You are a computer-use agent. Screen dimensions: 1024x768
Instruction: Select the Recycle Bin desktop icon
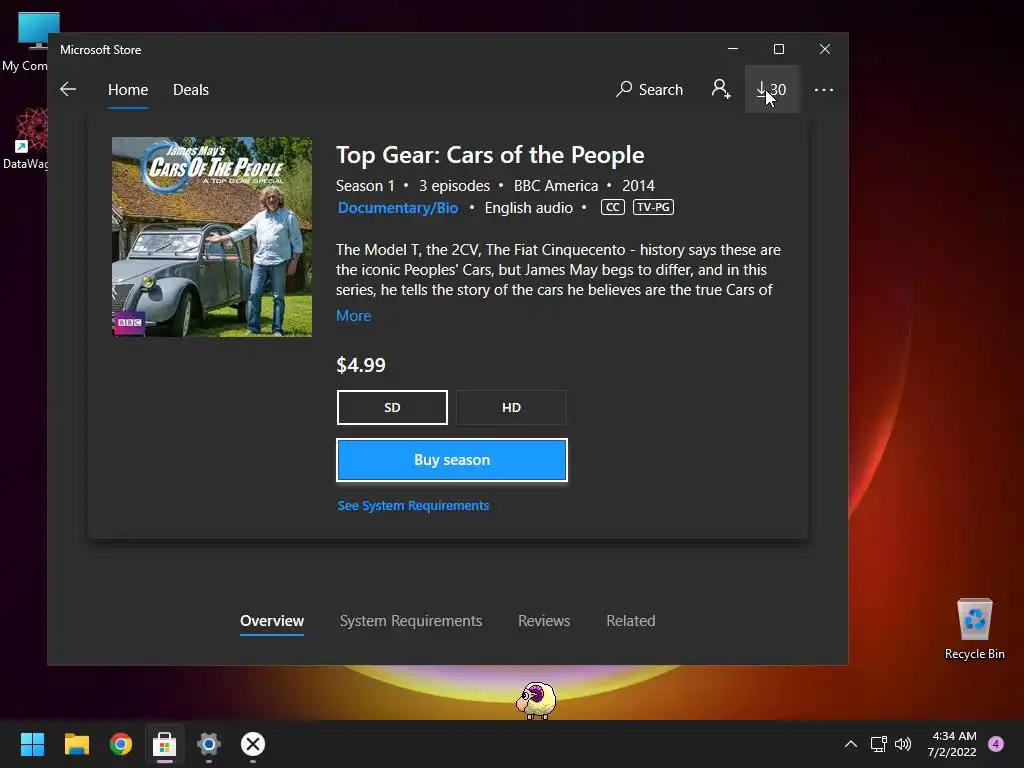point(974,629)
